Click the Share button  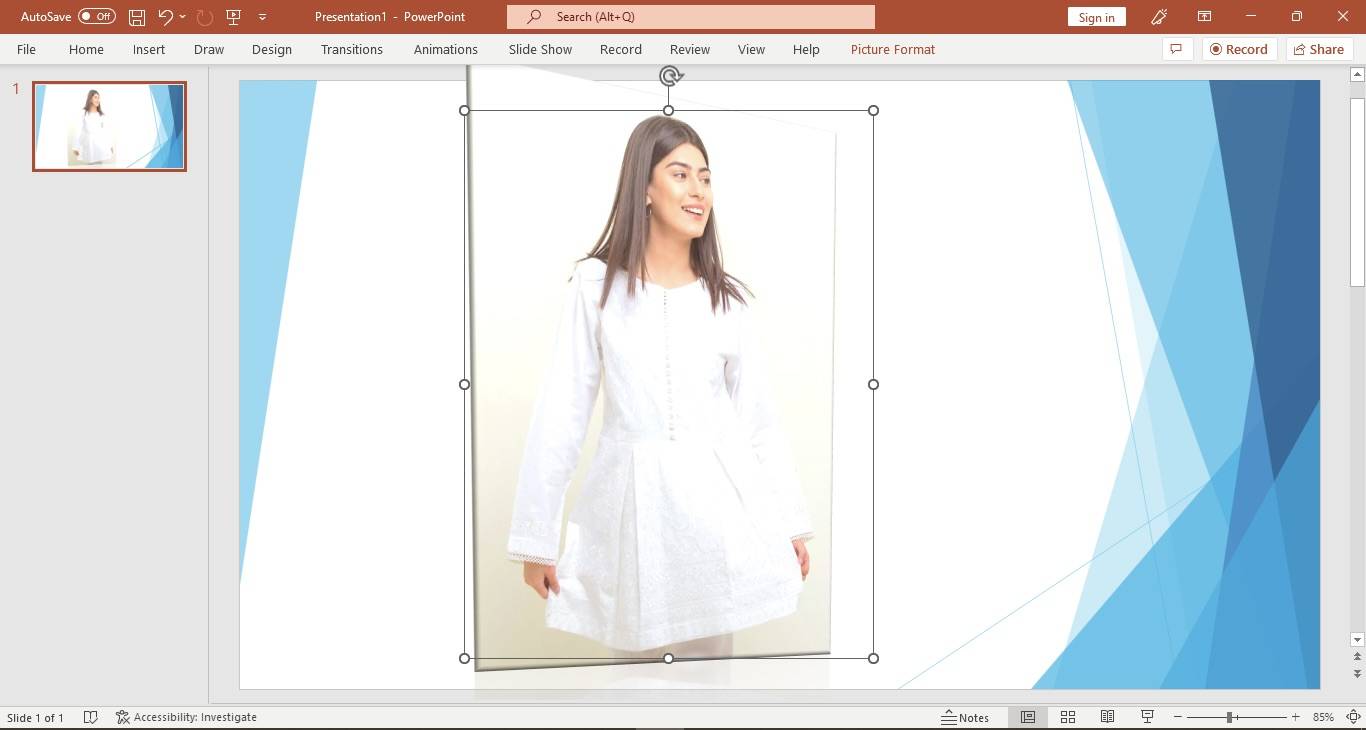tap(1319, 49)
